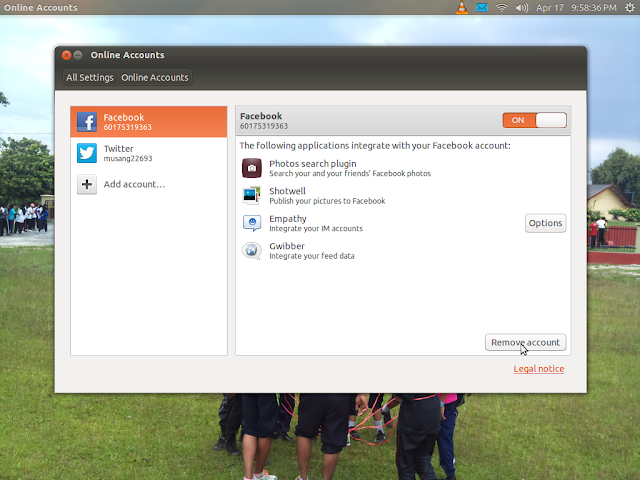Image resolution: width=640 pixels, height=480 pixels.
Task: Click 'Search your and your friends' Facebook photos' text
Action: (x=350, y=173)
